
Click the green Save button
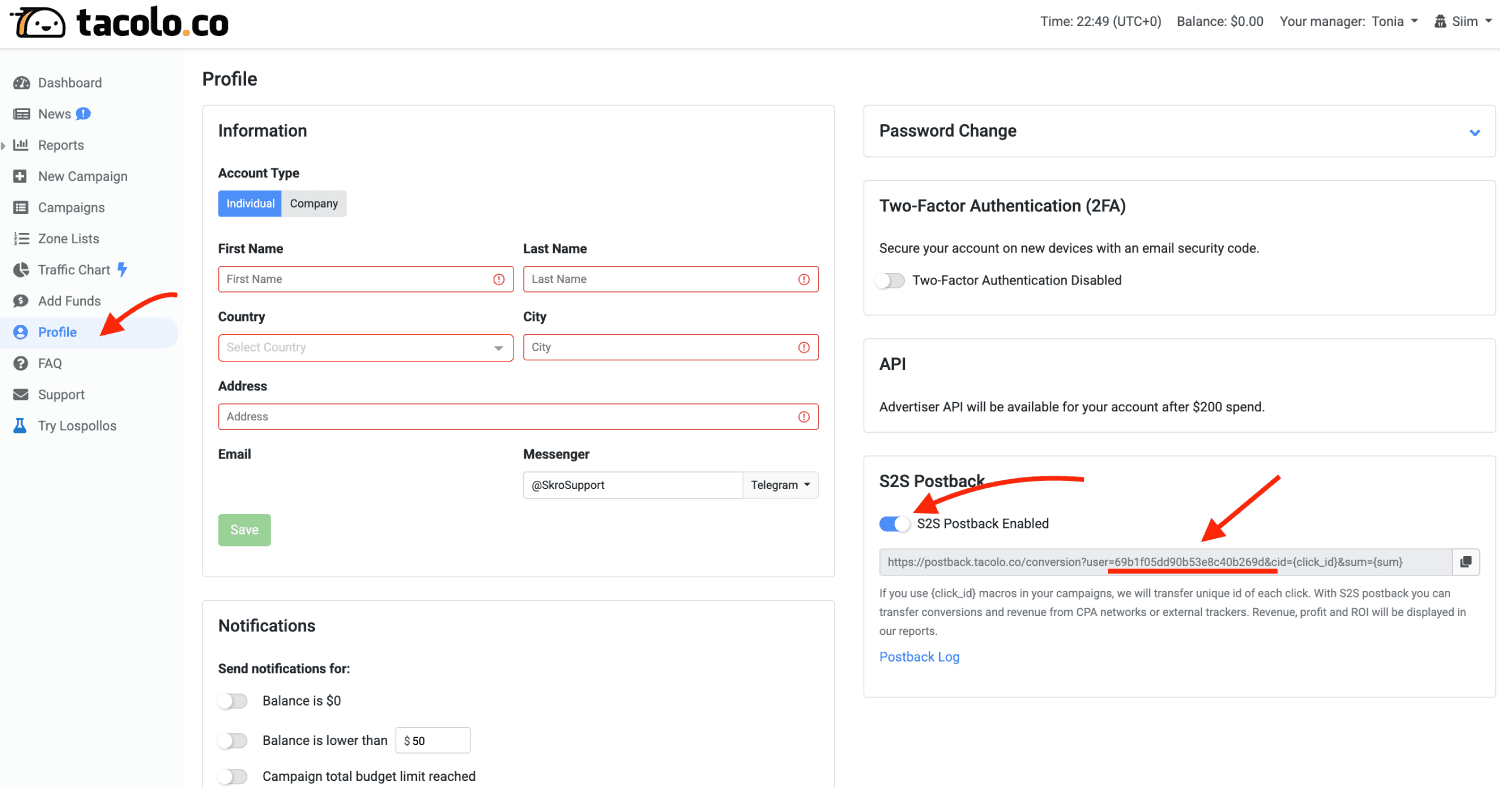pos(244,530)
